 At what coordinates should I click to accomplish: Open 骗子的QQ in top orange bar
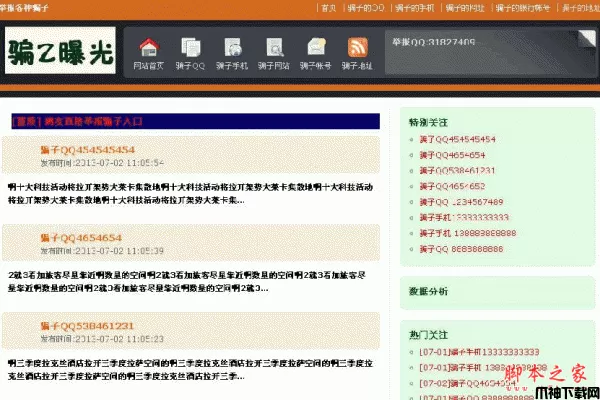366,8
